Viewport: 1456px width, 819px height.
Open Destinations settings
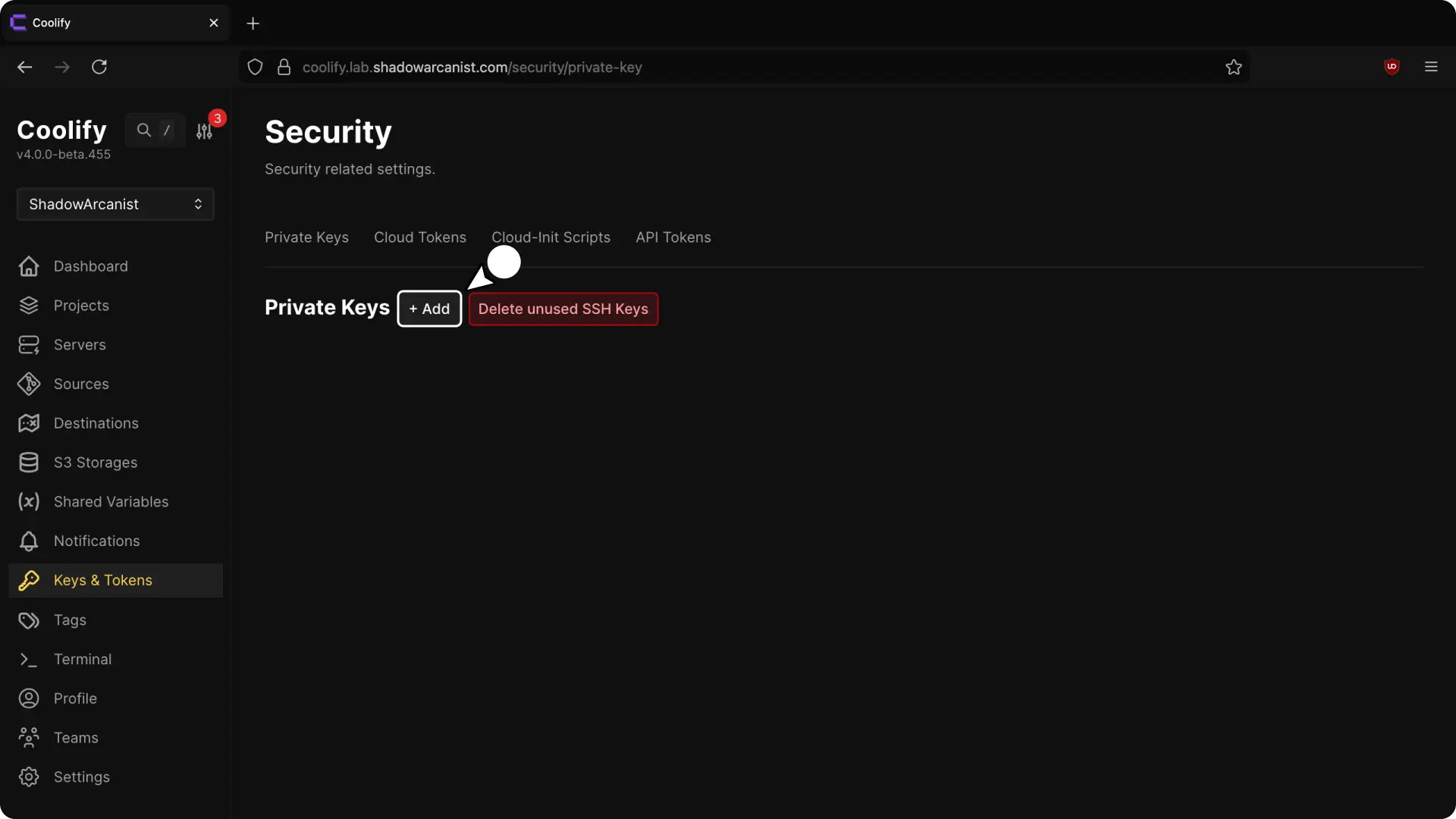(x=96, y=423)
